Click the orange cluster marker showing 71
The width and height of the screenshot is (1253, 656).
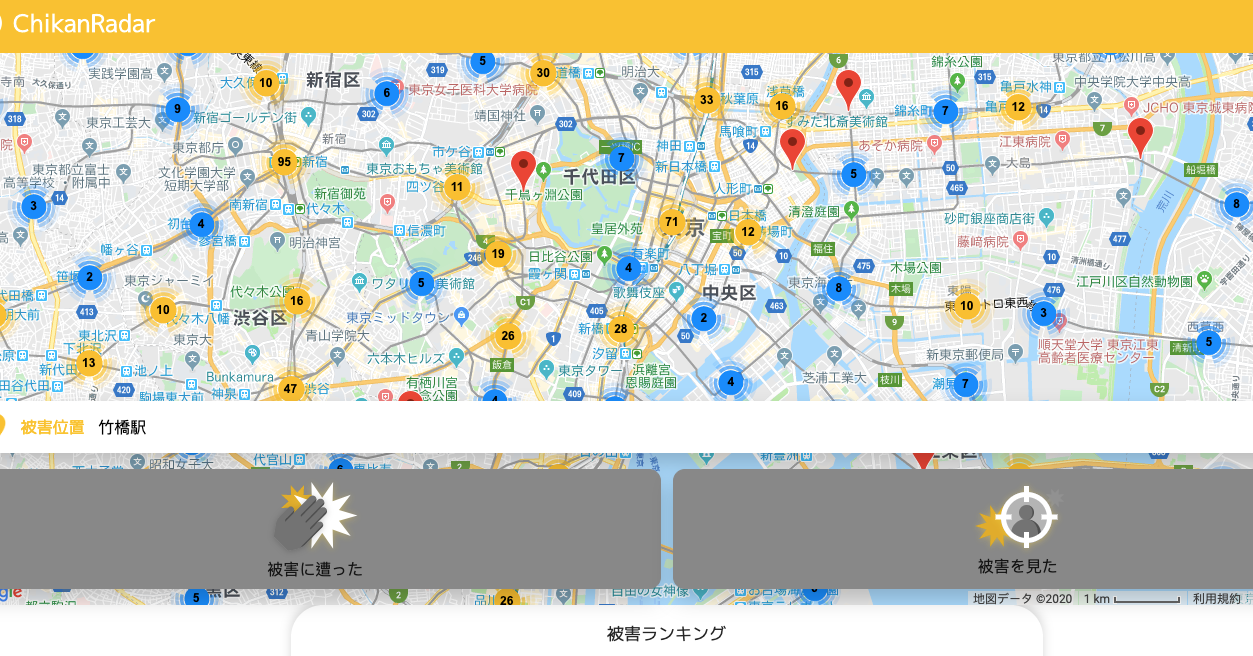pyautogui.click(x=672, y=222)
